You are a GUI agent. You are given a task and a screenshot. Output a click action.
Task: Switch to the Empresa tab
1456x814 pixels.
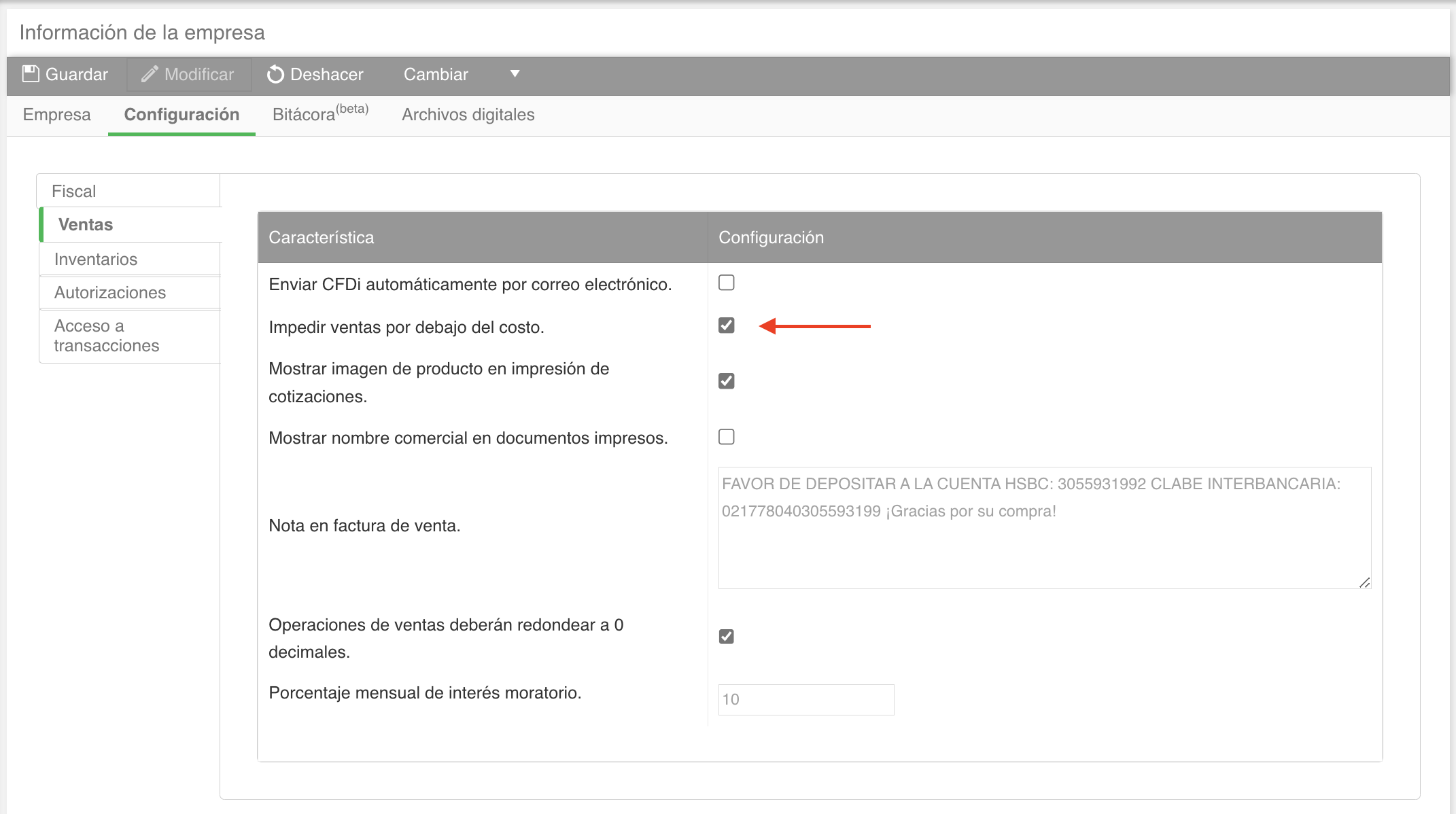point(56,115)
